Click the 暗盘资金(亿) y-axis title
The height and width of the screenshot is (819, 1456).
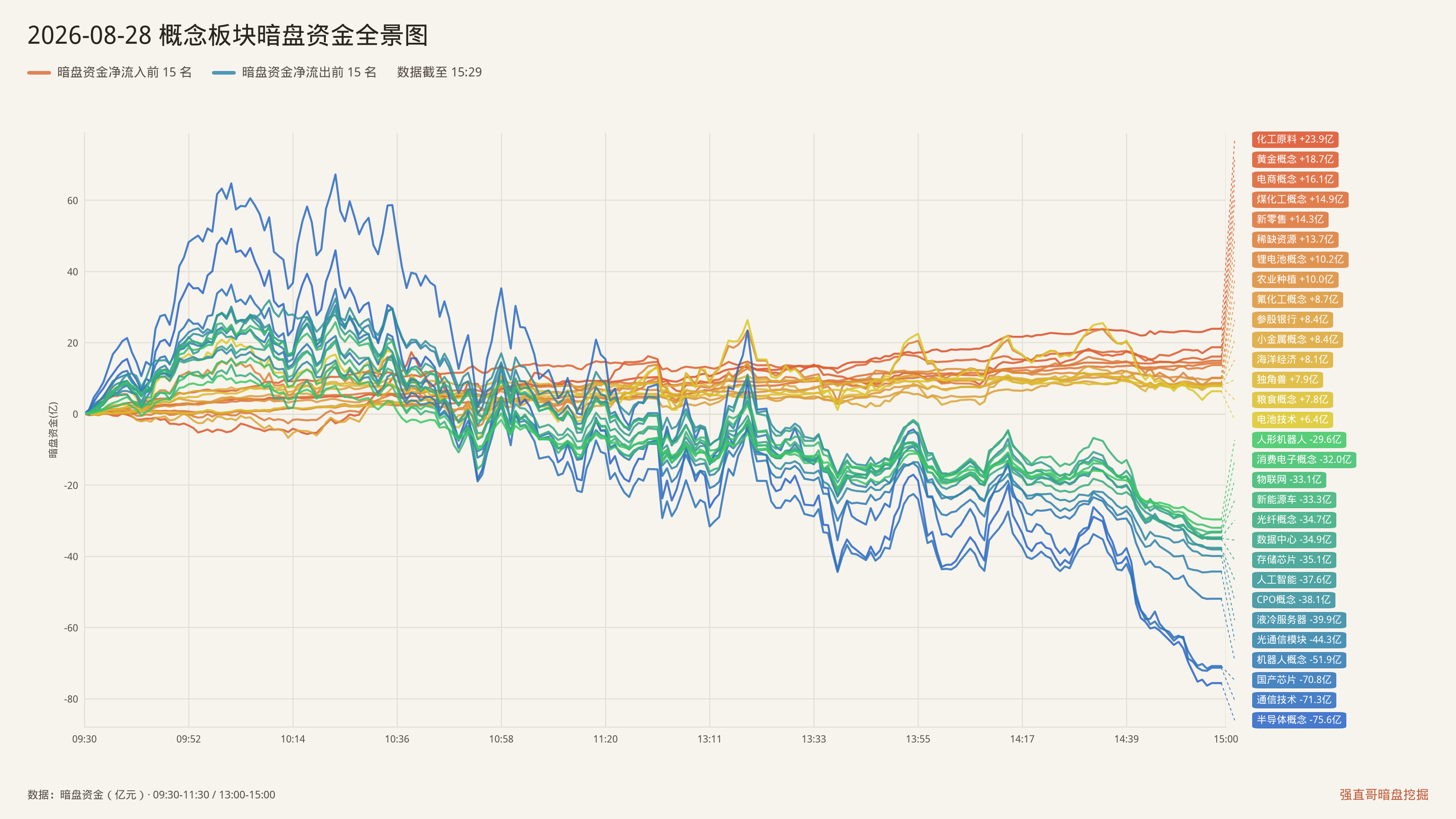click(53, 430)
